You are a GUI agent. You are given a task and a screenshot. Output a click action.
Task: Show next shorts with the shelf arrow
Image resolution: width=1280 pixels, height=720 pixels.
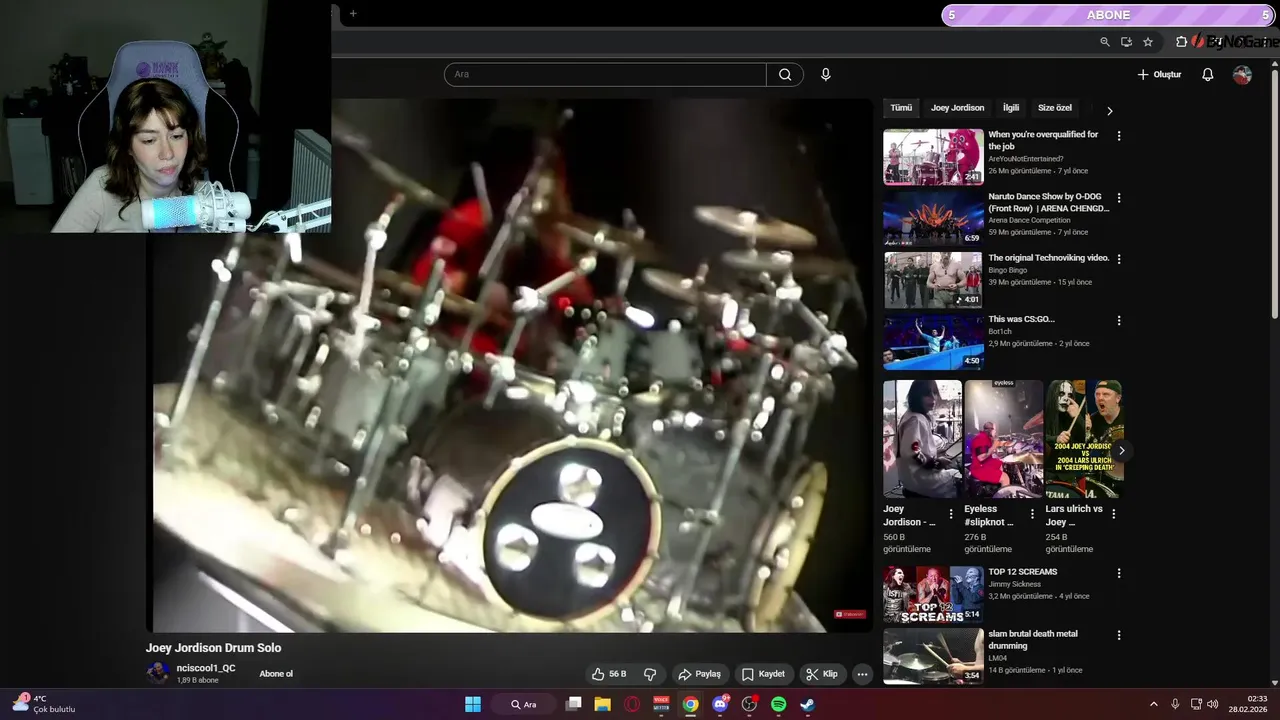(1121, 451)
